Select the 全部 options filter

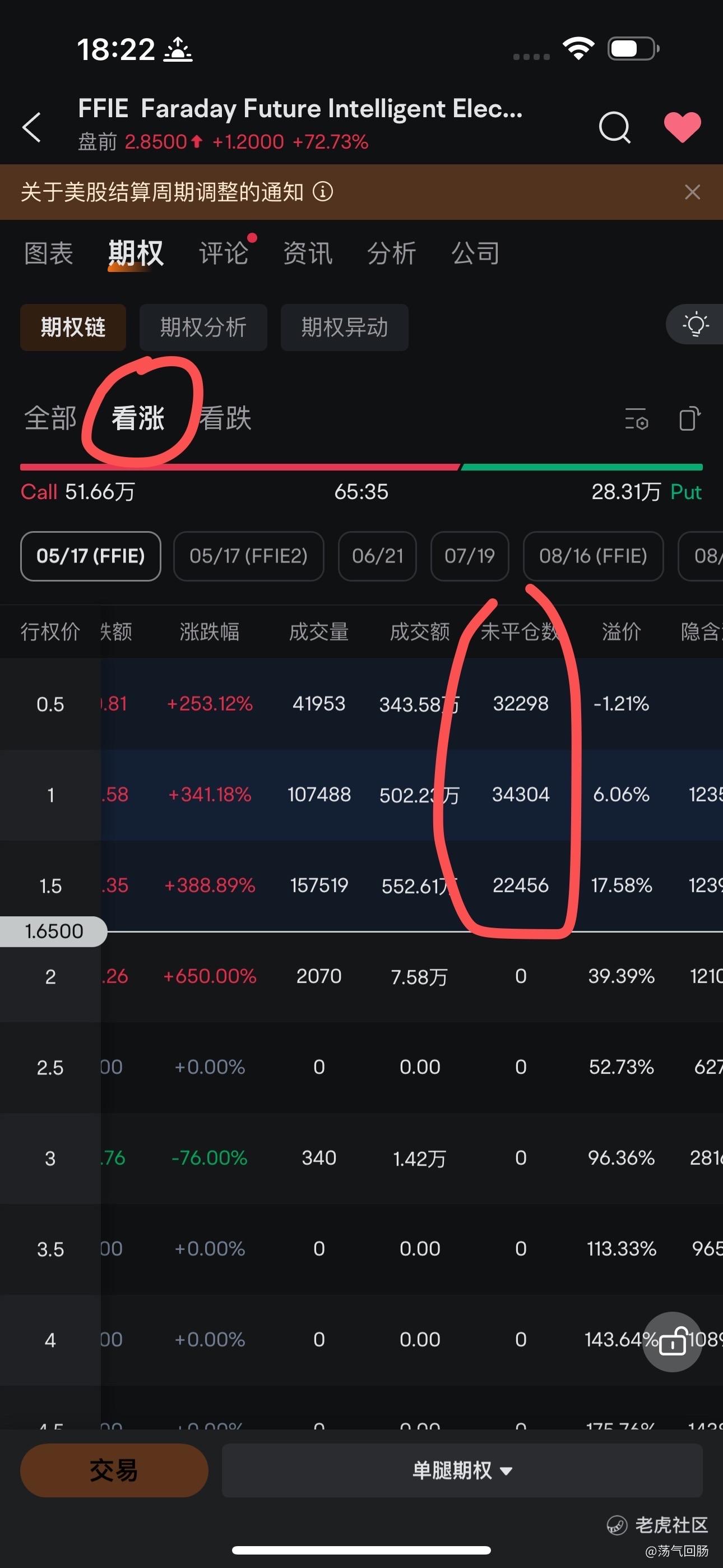pyautogui.click(x=50, y=418)
